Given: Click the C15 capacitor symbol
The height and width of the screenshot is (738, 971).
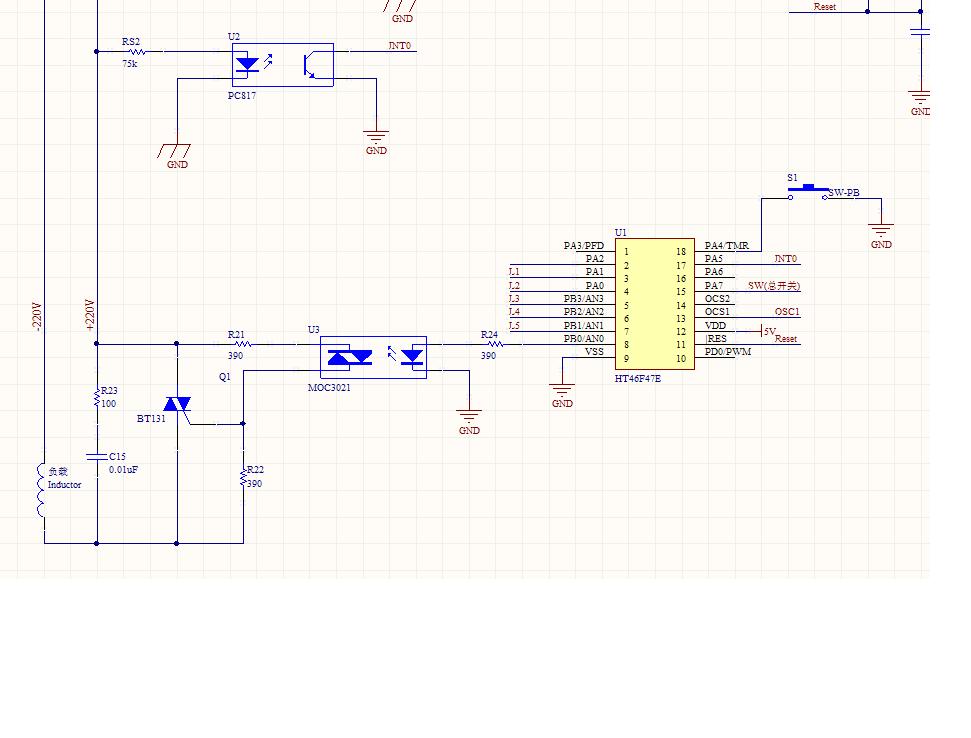Looking at the screenshot, I should [96, 456].
